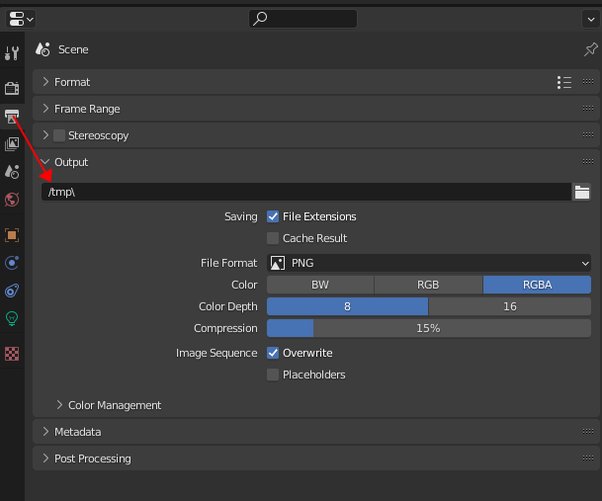This screenshot has width=602, height=501.
Task: Enable the Cache Result checkbox
Action: [273, 238]
